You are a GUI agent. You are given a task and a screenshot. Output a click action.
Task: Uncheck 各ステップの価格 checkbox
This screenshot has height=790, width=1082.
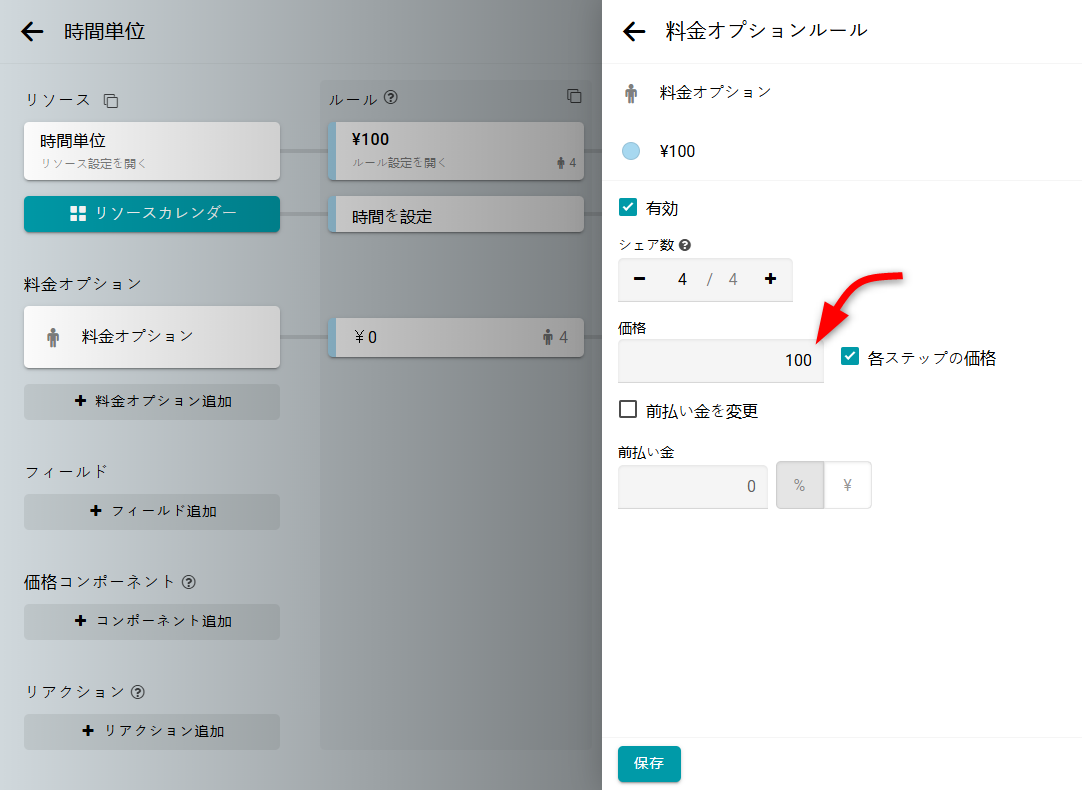[x=850, y=357]
